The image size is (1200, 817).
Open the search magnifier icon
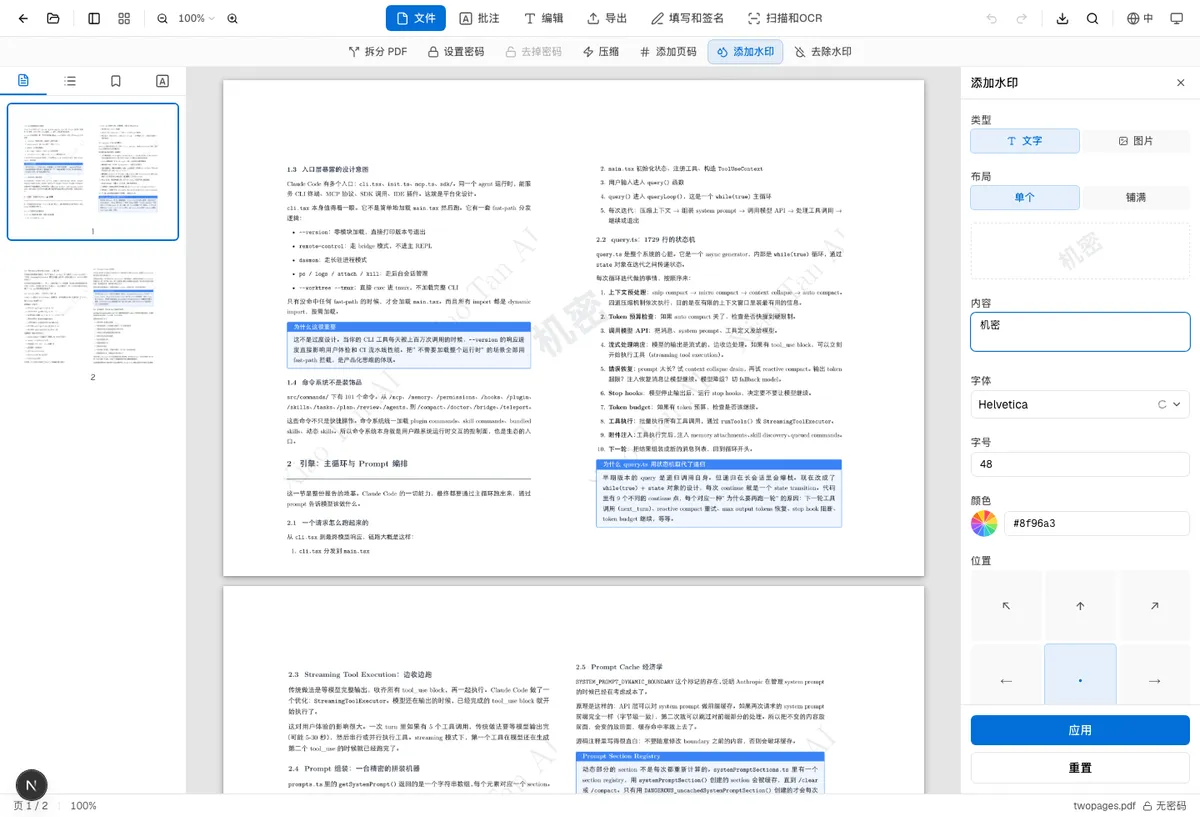click(1092, 18)
